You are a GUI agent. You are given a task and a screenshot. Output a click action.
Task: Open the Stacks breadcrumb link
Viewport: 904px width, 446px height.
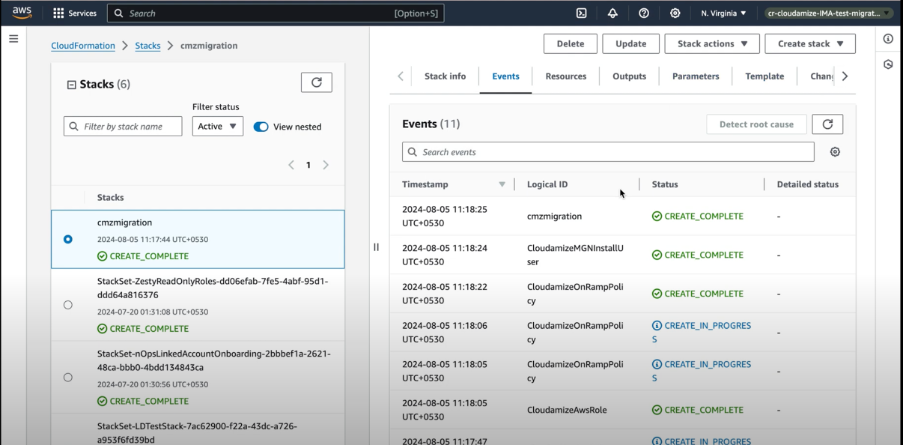[147, 46]
